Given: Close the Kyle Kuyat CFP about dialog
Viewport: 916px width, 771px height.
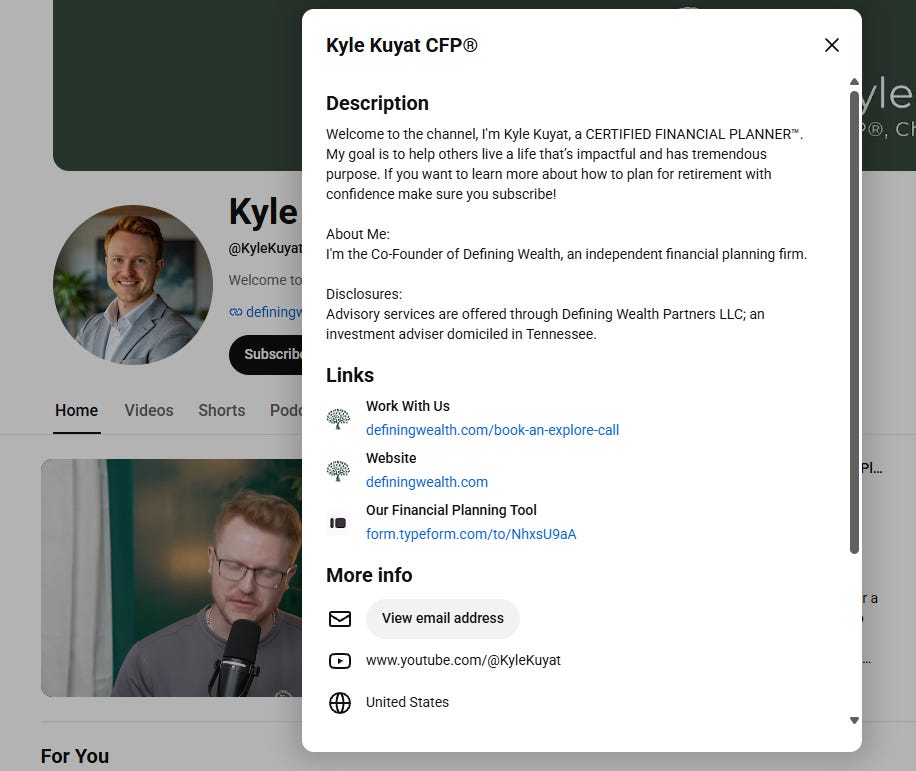Looking at the screenshot, I should coord(831,45).
